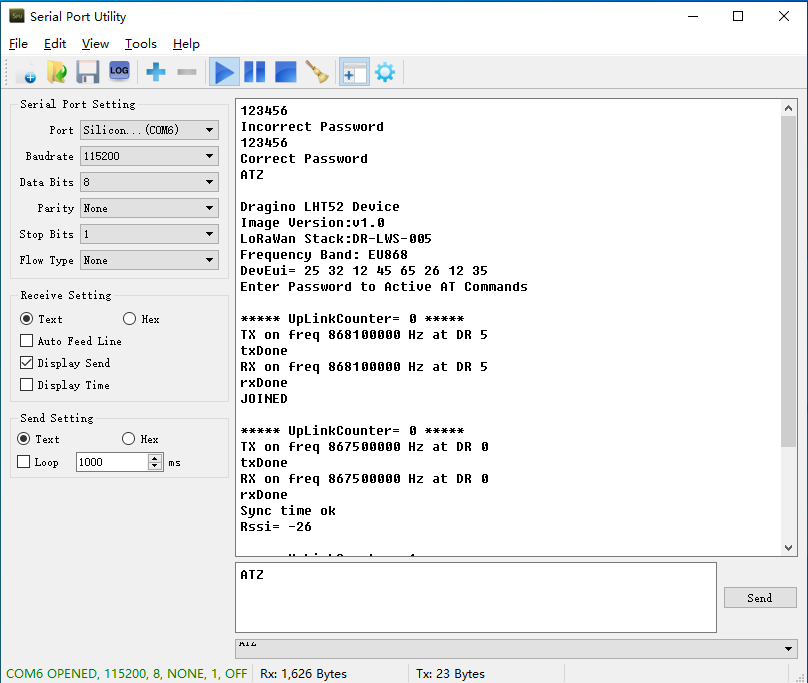Viewport: 808px width, 683px height.
Task: Click the 'JOINED' log line
Action: (x=264, y=398)
